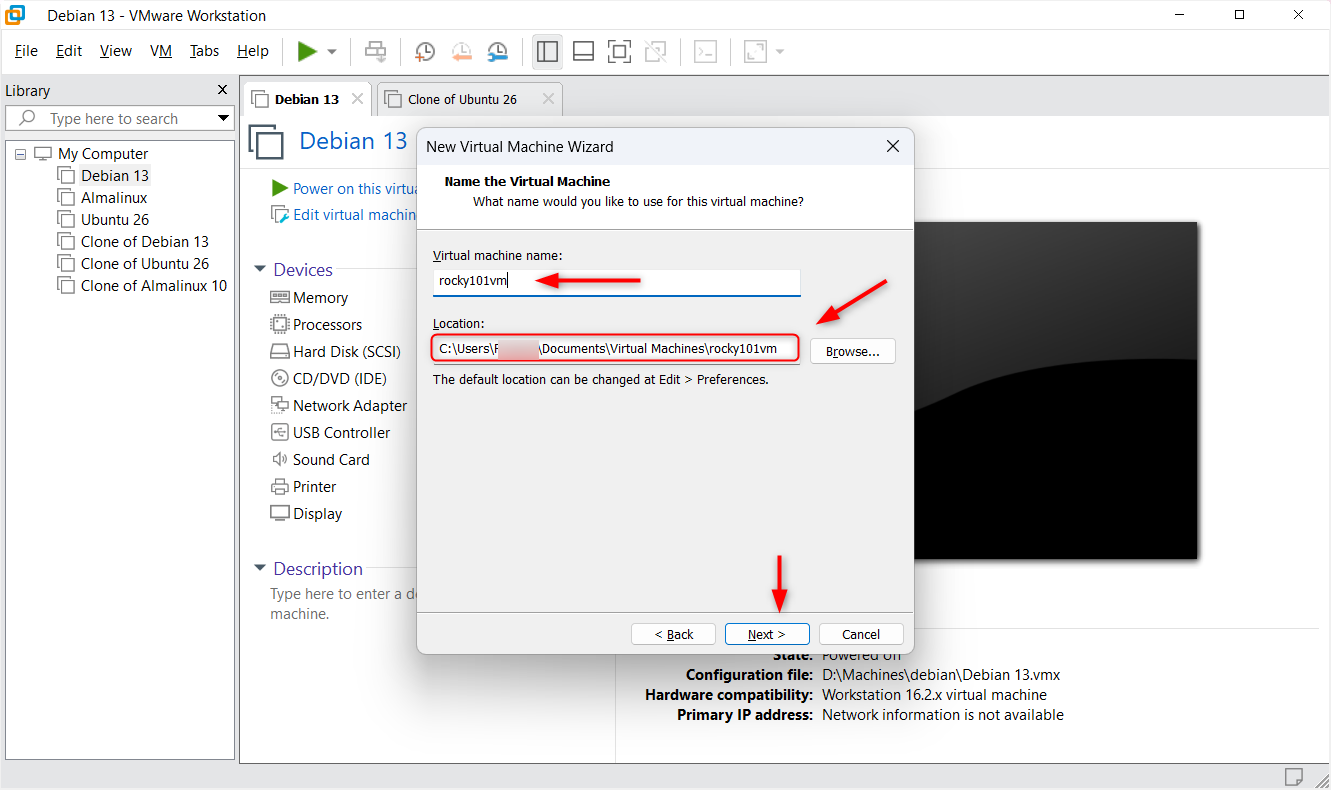Click the Printer device entry
Screen dimensions: 1331x790
(x=303, y=487)
